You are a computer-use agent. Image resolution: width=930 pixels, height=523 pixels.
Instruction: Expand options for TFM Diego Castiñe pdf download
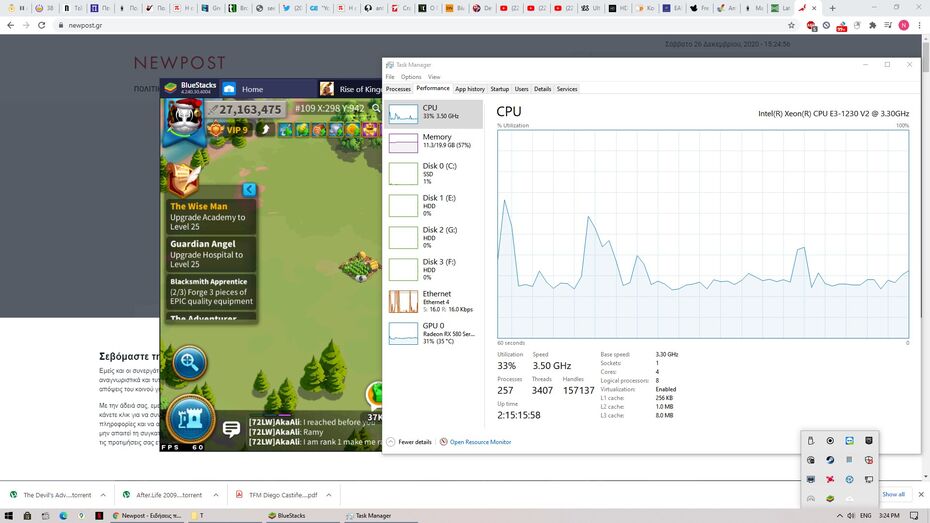[329, 495]
